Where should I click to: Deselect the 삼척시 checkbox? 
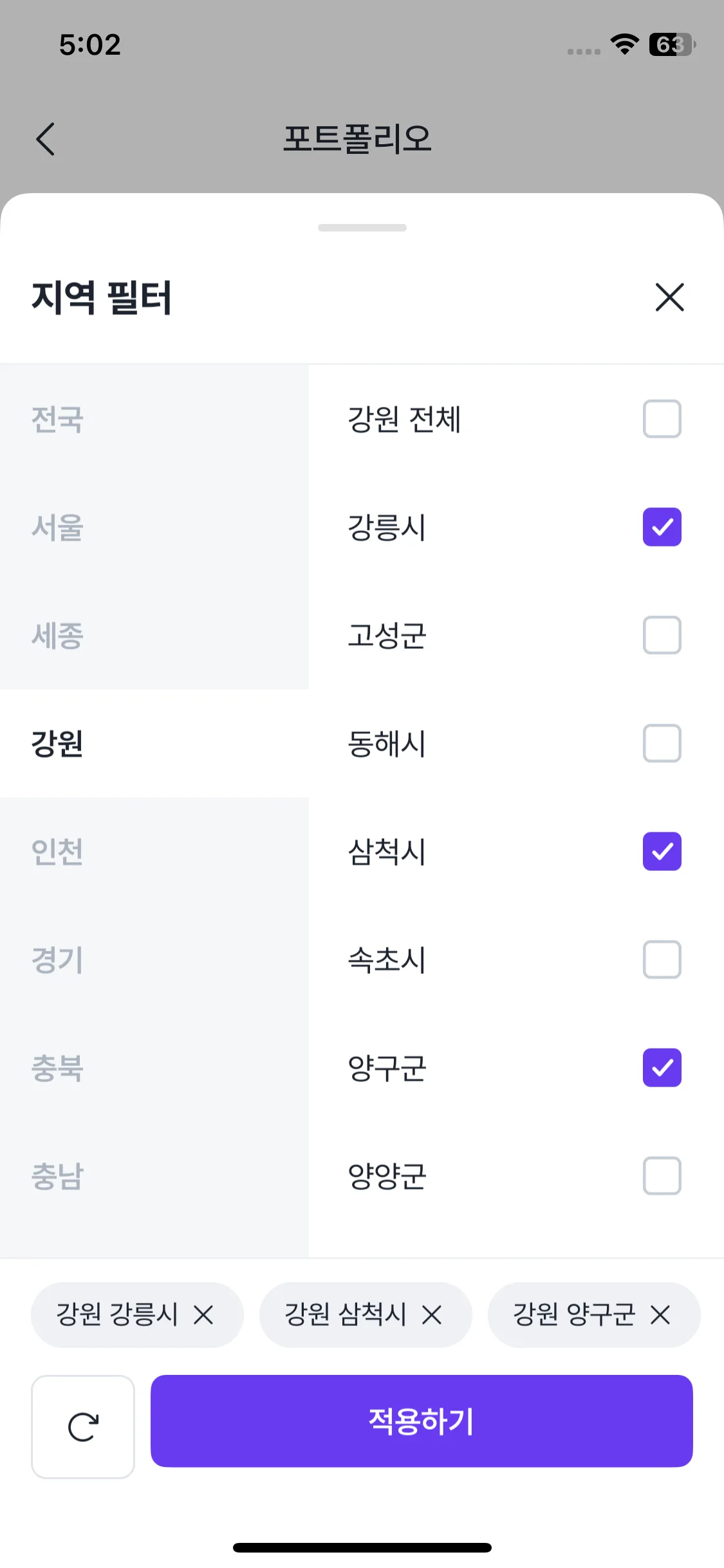[662, 852]
